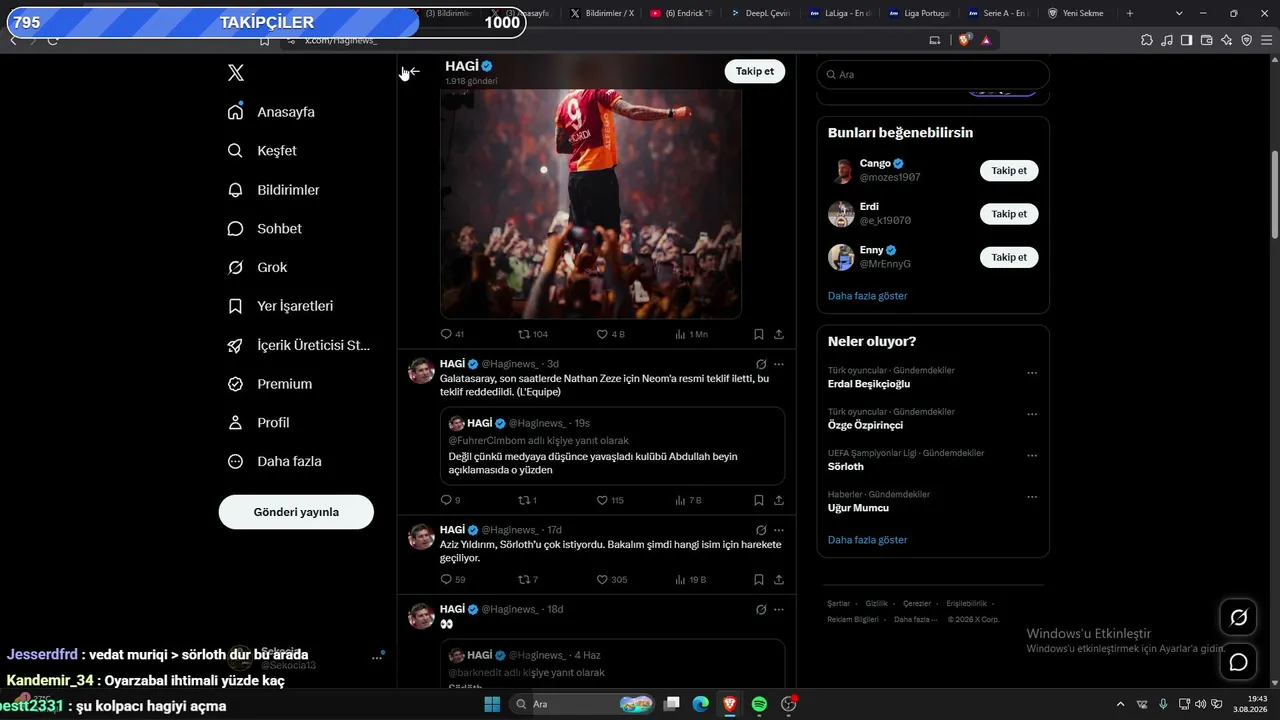
Task: Reply to the Nathan Zeze post
Action: pyautogui.click(x=450, y=500)
